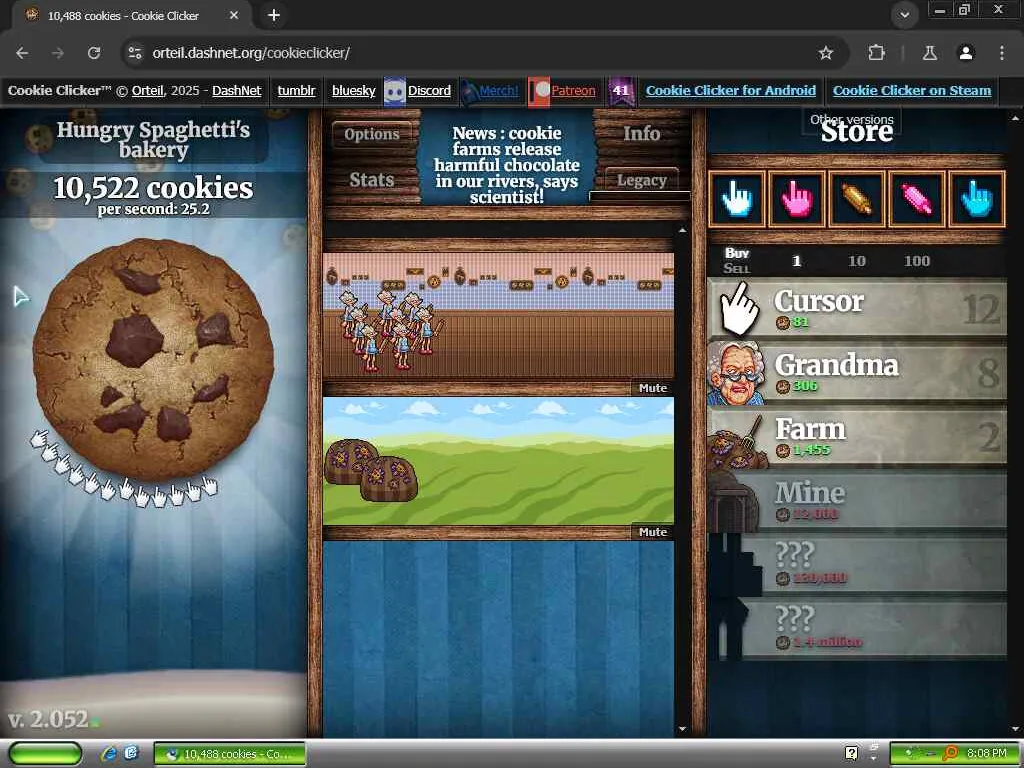This screenshot has width=1024, height=768.
Task: Open the Info menu
Action: click(641, 133)
